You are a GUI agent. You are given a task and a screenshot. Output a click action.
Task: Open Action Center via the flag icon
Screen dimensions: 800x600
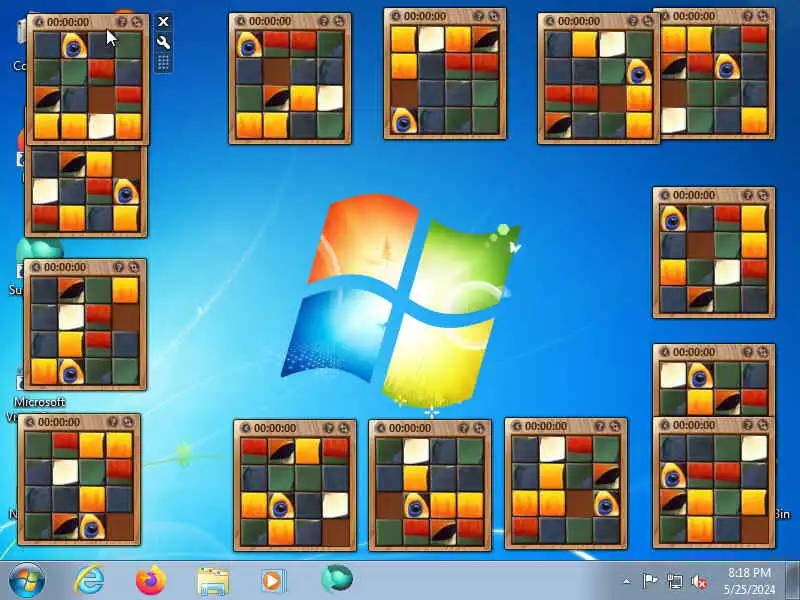[649, 581]
